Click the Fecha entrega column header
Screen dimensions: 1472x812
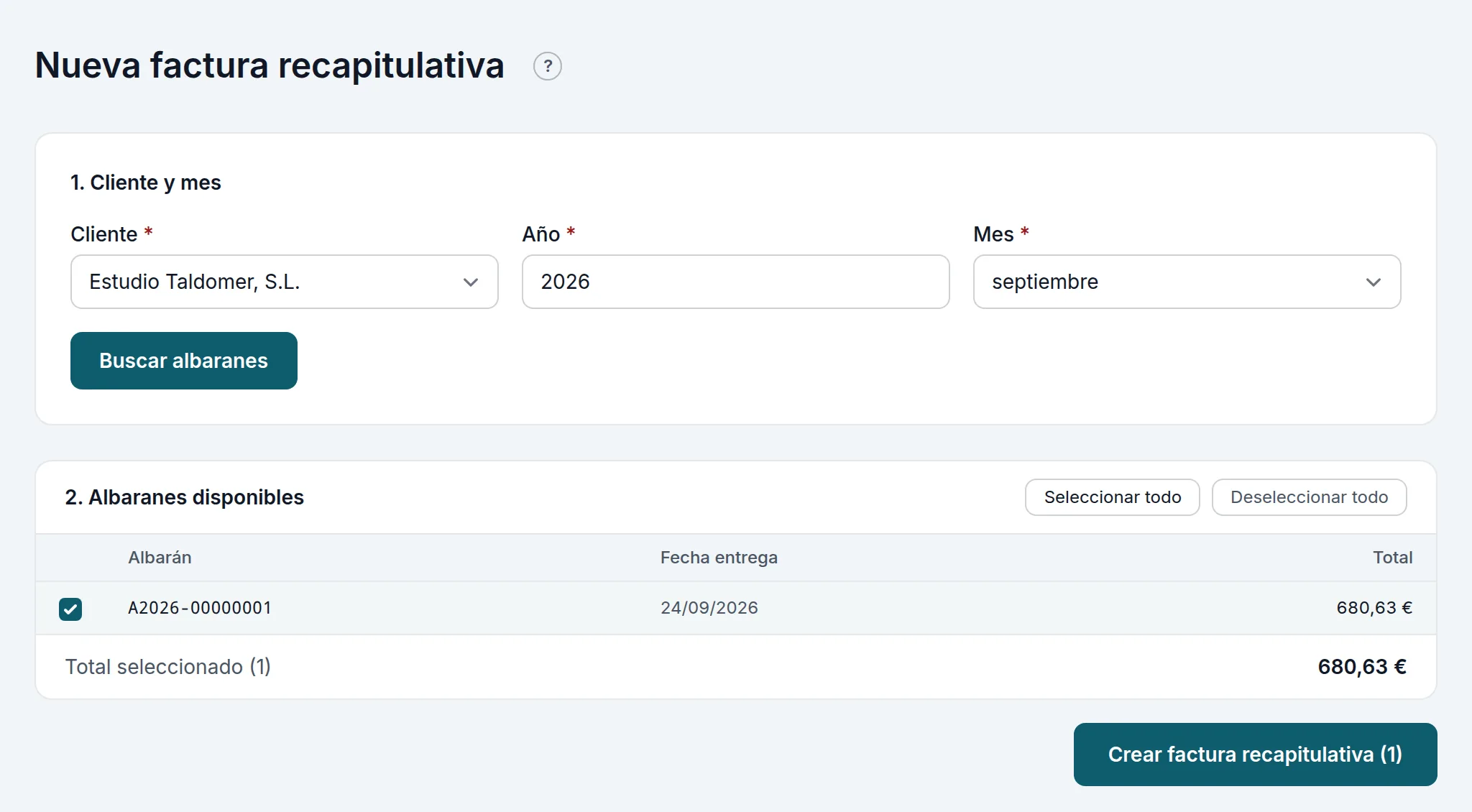pos(719,558)
